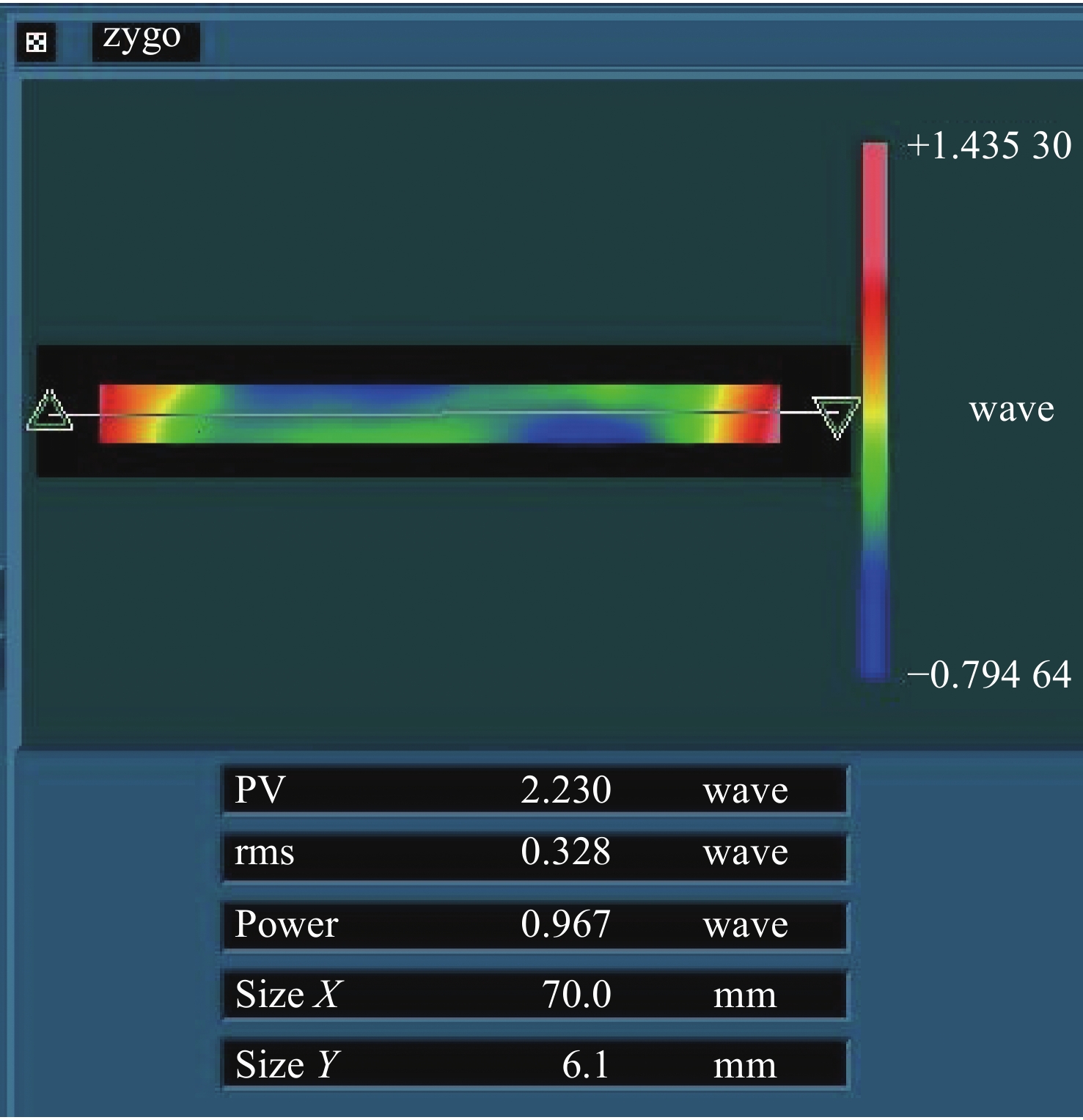The image size is (1083, 1120).
Task: Click the upper scale value +1.435 30
Action: coord(989,145)
